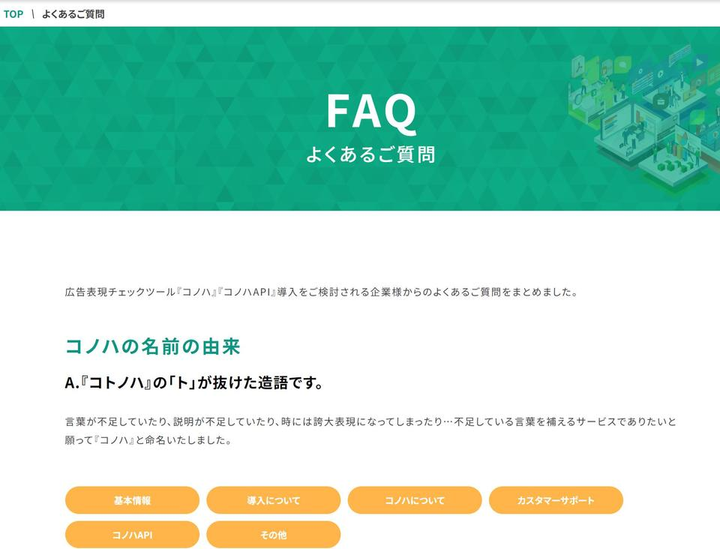
Task: Click the line 願って『コノハ』と命名いたしました
Action: click(x=148, y=440)
